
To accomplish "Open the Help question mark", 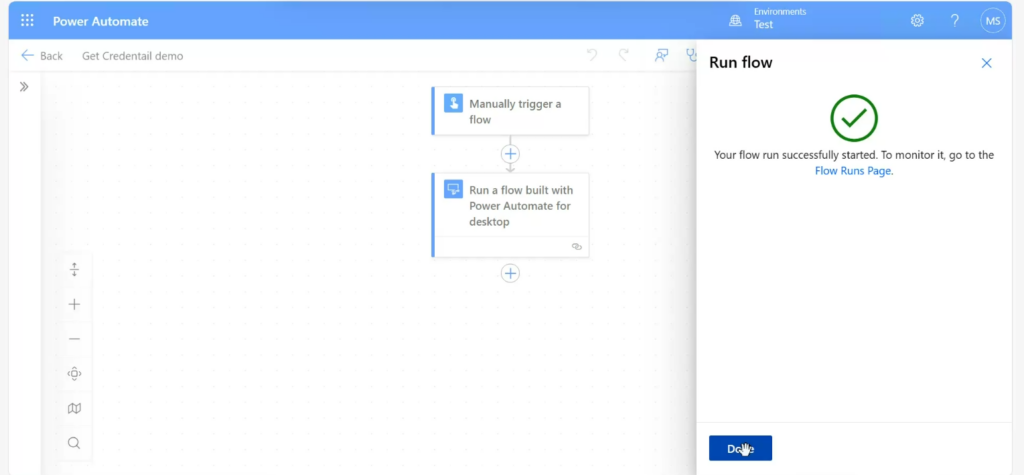I will click(x=955, y=21).
